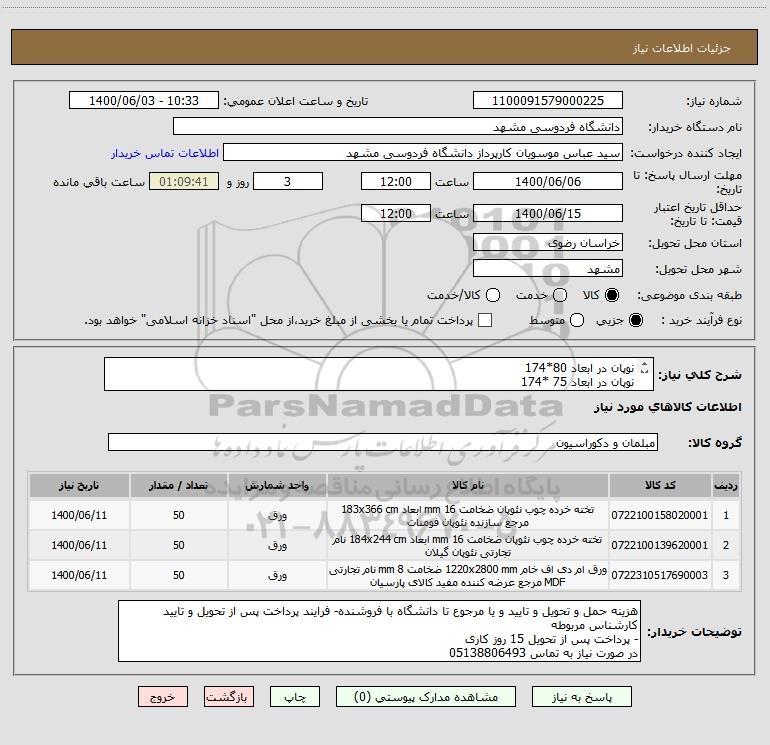The height and width of the screenshot is (745, 770).
Task: Click the price validity date 1400/06/15 field
Action: pos(548,213)
